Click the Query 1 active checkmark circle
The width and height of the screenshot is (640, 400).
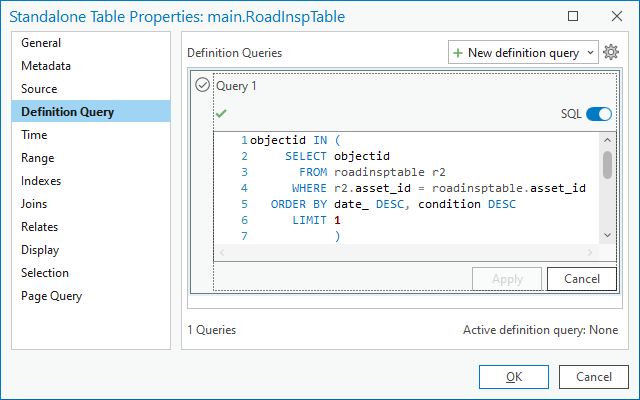pos(202,86)
